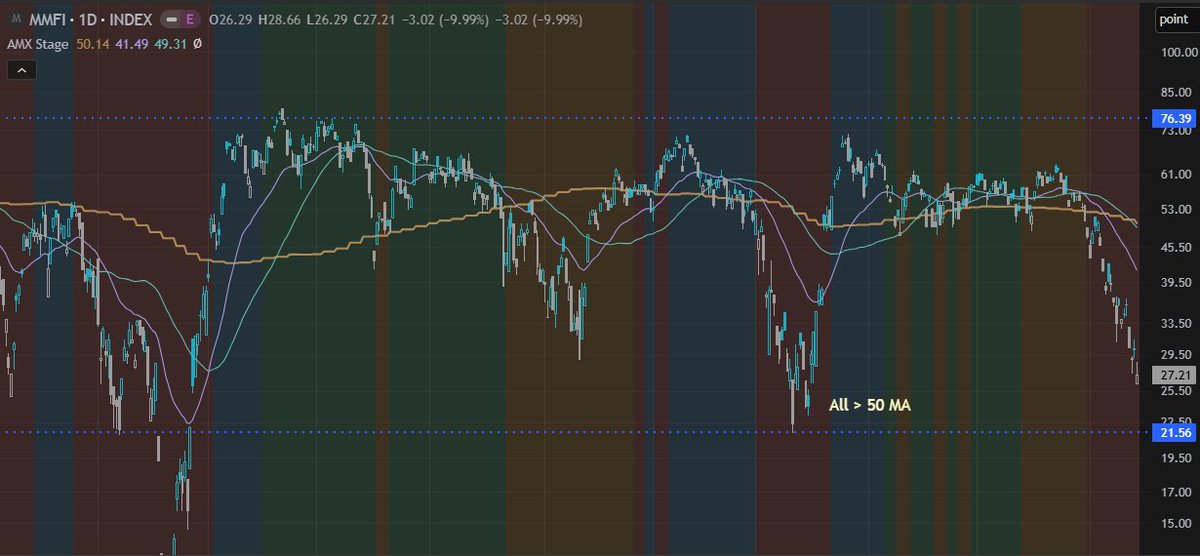Click the 15.00 price axis label
1200x556 pixels.
point(1176,523)
